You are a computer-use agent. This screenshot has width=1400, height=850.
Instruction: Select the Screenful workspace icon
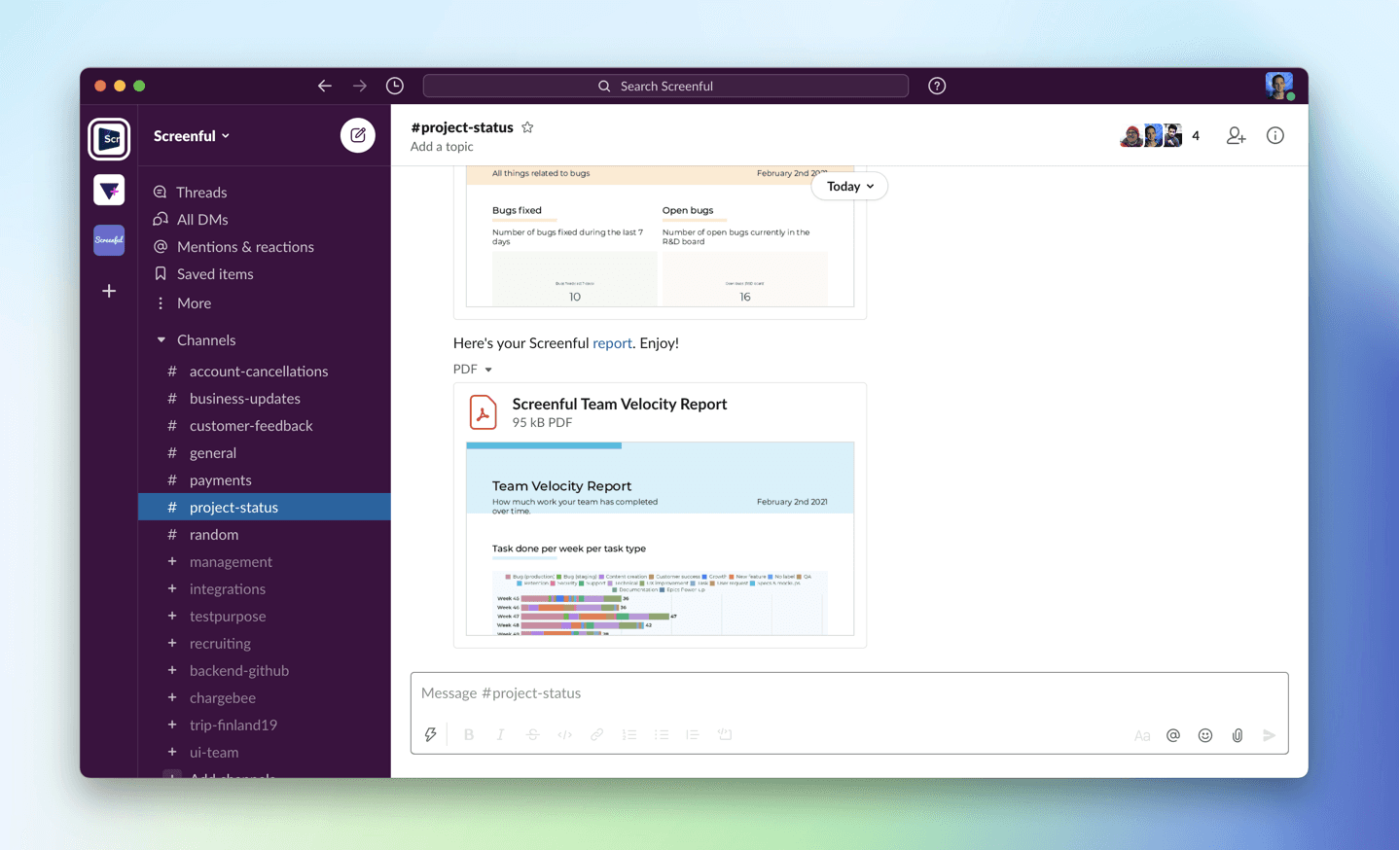pyautogui.click(x=109, y=139)
